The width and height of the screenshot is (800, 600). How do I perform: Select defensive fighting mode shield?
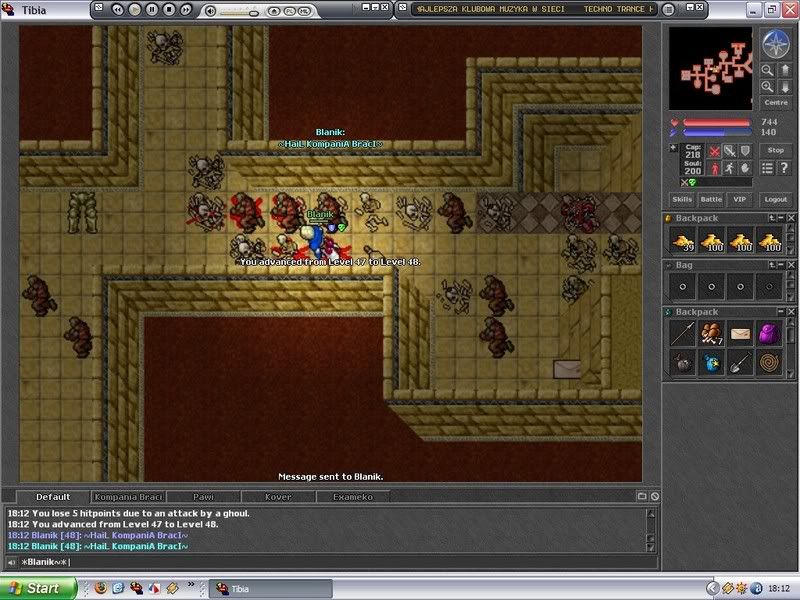tap(745, 151)
